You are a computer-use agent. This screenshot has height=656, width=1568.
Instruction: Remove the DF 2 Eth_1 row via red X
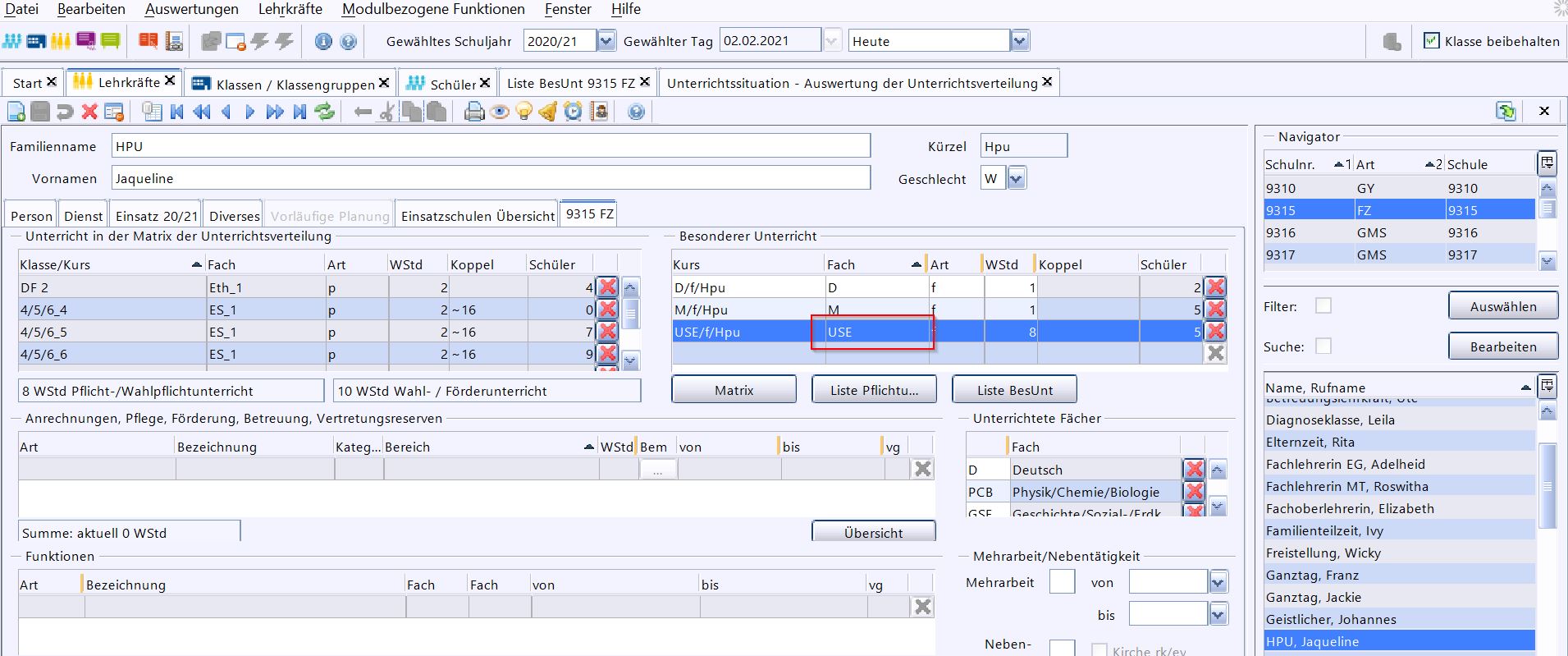[607, 287]
